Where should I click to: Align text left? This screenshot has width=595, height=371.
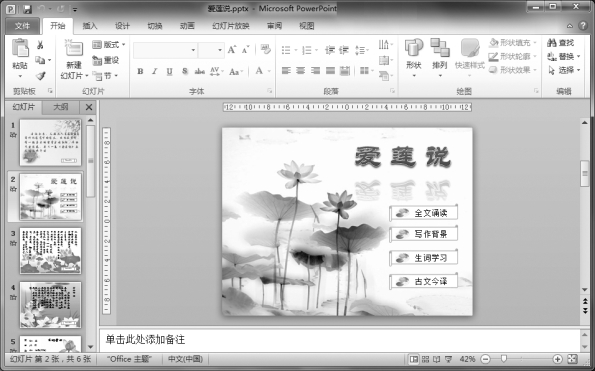pos(286,71)
